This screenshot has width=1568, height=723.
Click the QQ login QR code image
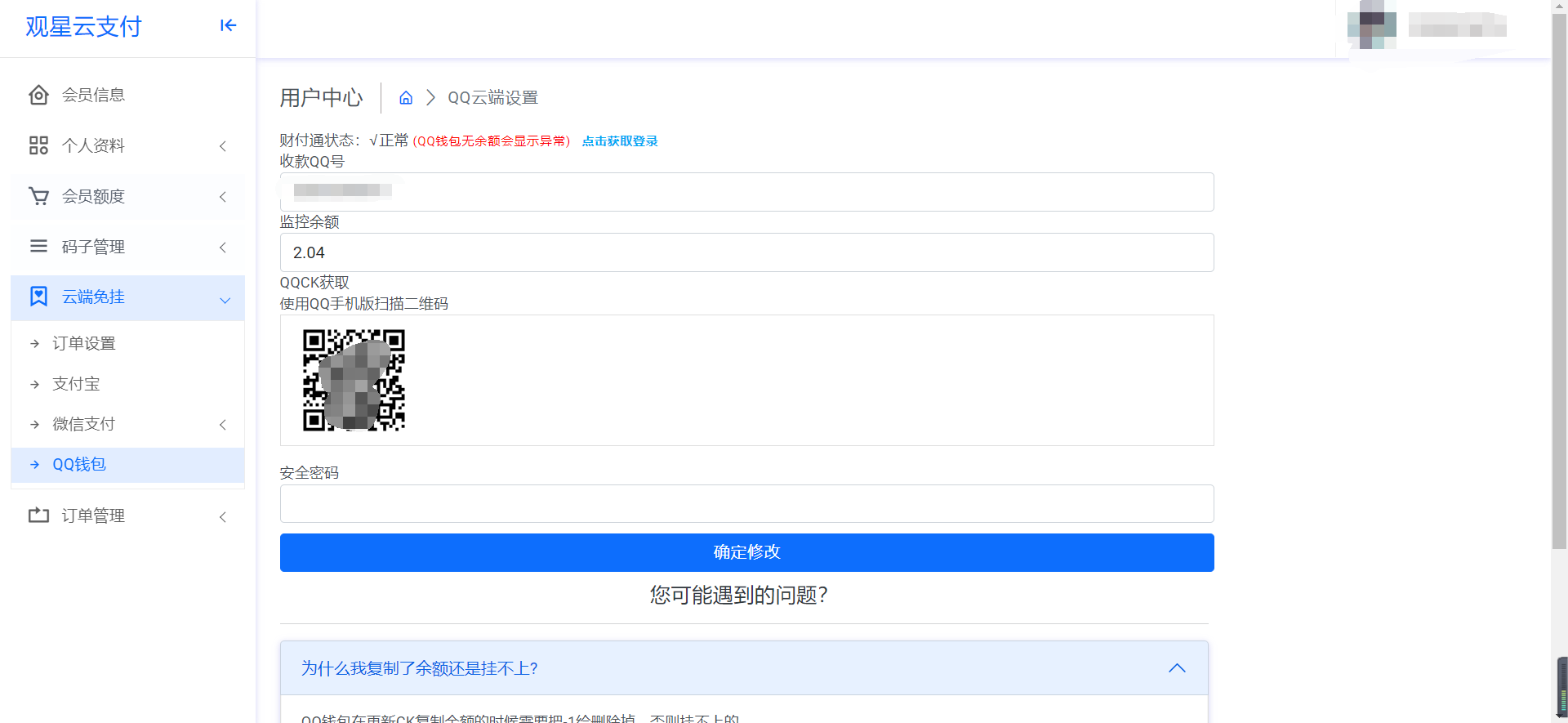tap(354, 380)
